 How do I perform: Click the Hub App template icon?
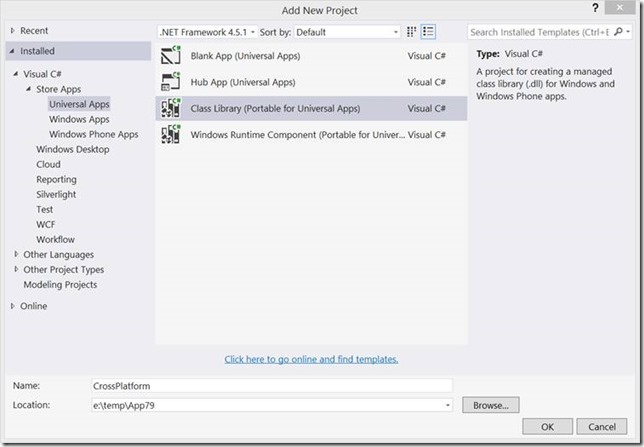(x=171, y=82)
